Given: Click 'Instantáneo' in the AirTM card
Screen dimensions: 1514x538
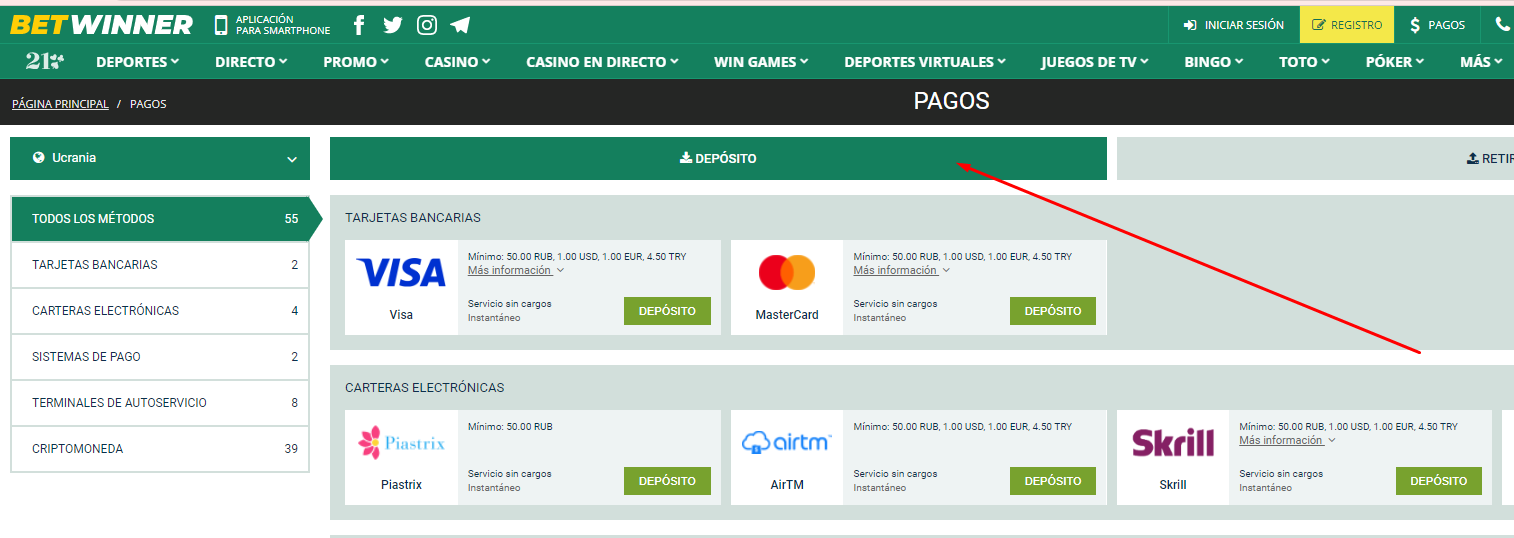Looking at the screenshot, I should [880, 488].
